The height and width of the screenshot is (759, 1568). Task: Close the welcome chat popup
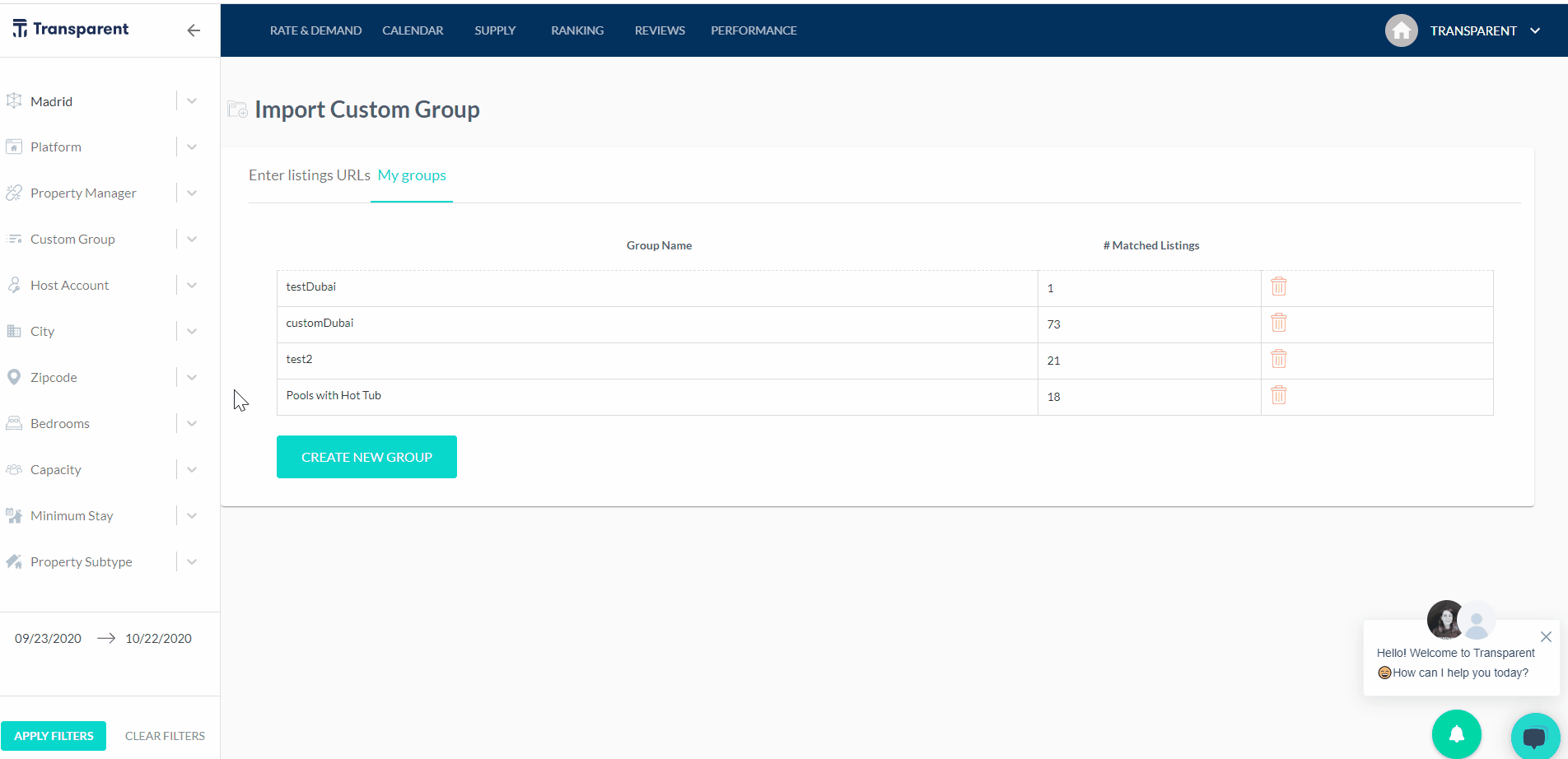(1546, 636)
